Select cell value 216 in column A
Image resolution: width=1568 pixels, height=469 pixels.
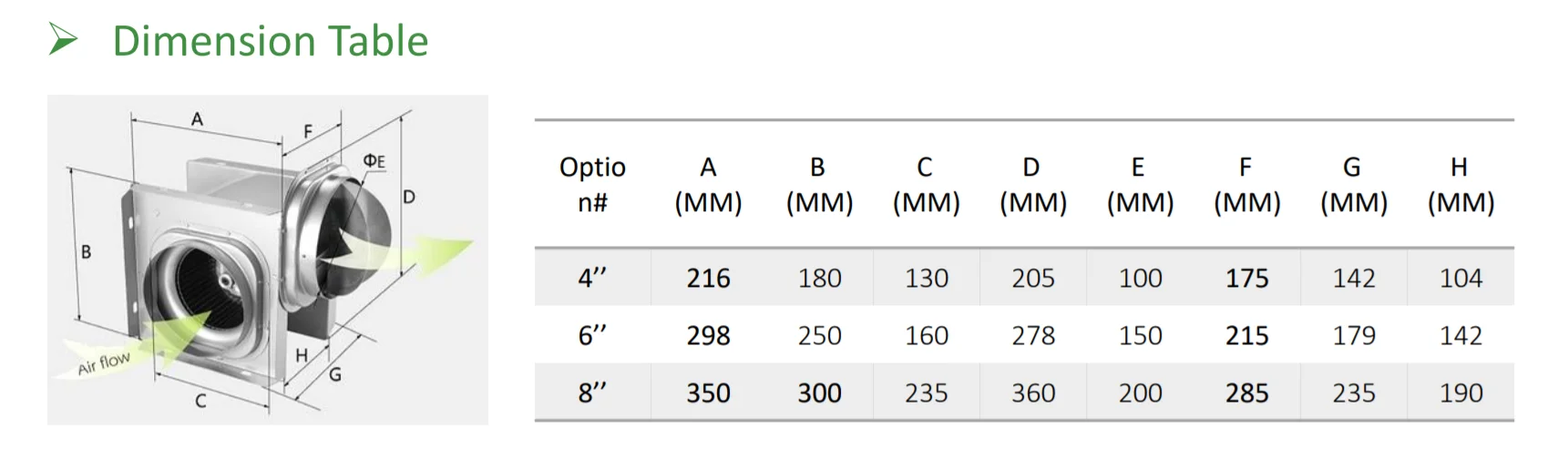point(708,278)
